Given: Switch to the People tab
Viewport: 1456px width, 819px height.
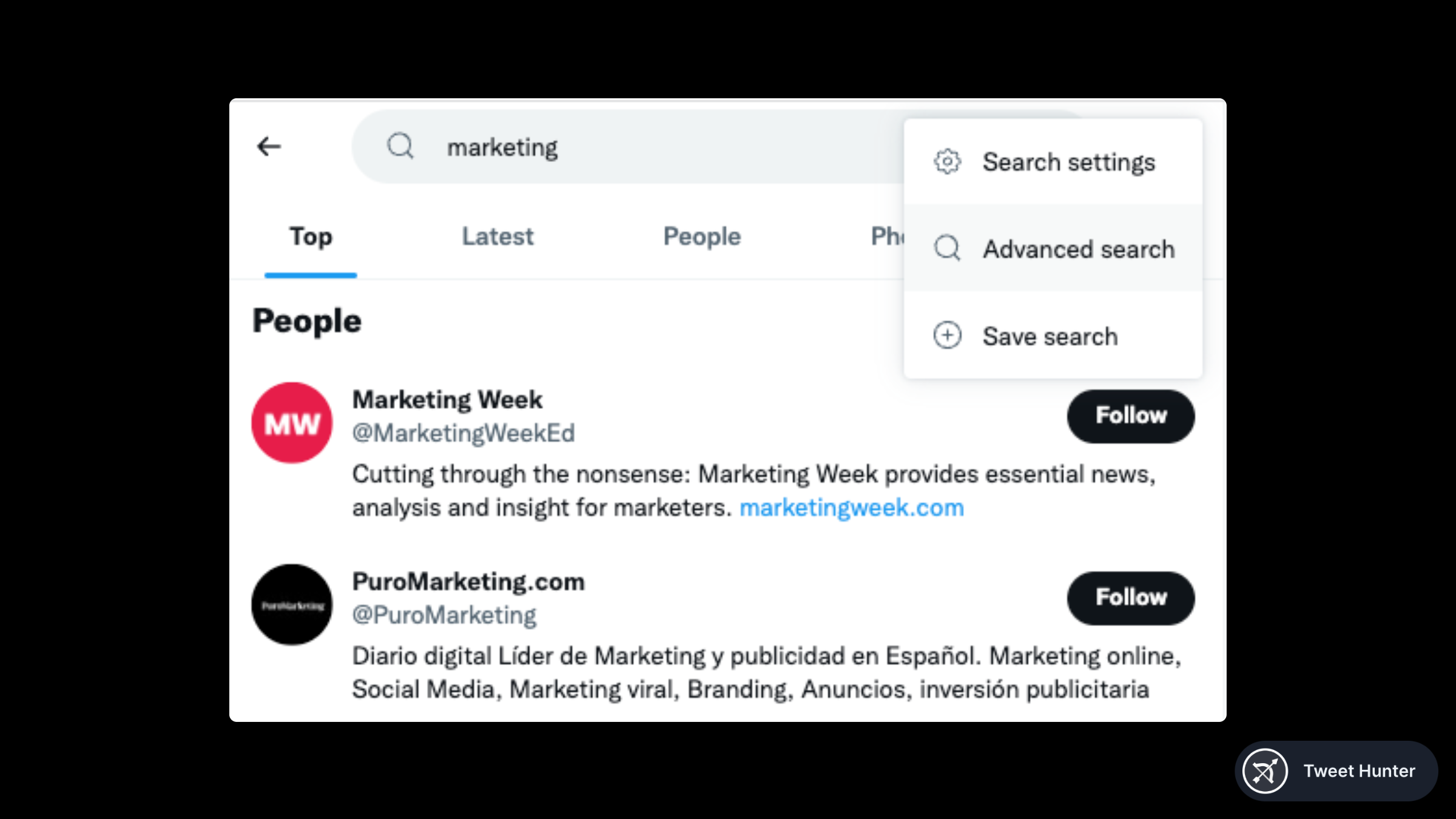Looking at the screenshot, I should [702, 237].
